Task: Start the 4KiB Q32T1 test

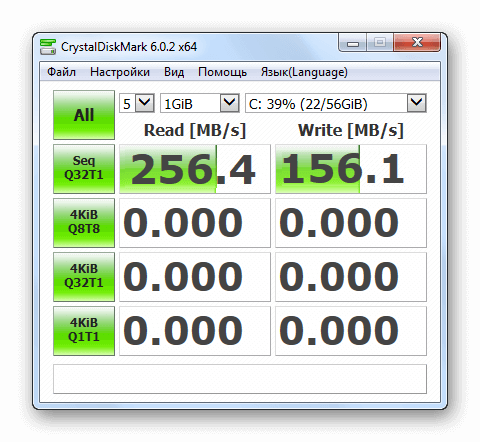Action: click(x=84, y=277)
